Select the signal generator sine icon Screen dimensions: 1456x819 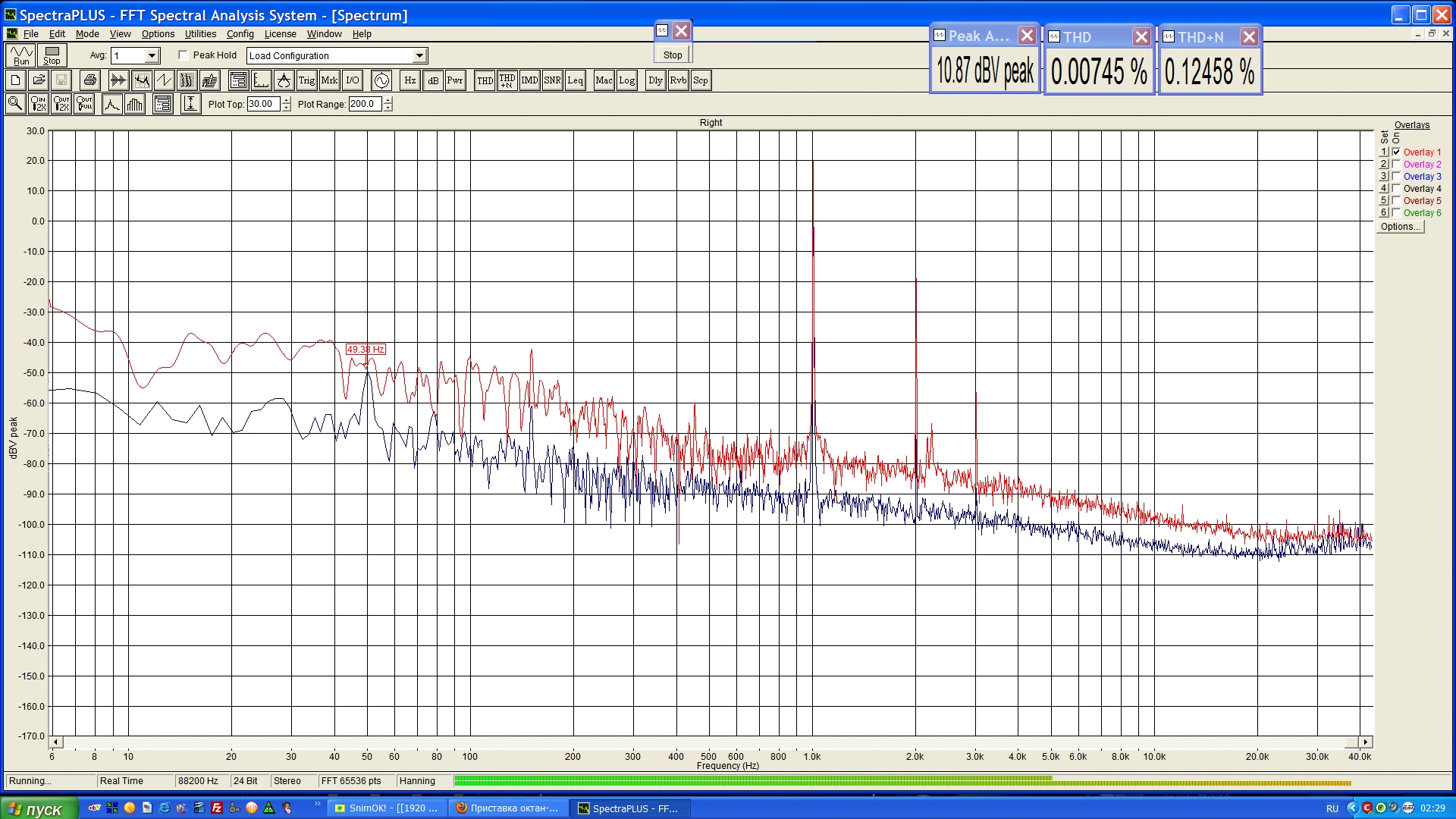(x=381, y=80)
